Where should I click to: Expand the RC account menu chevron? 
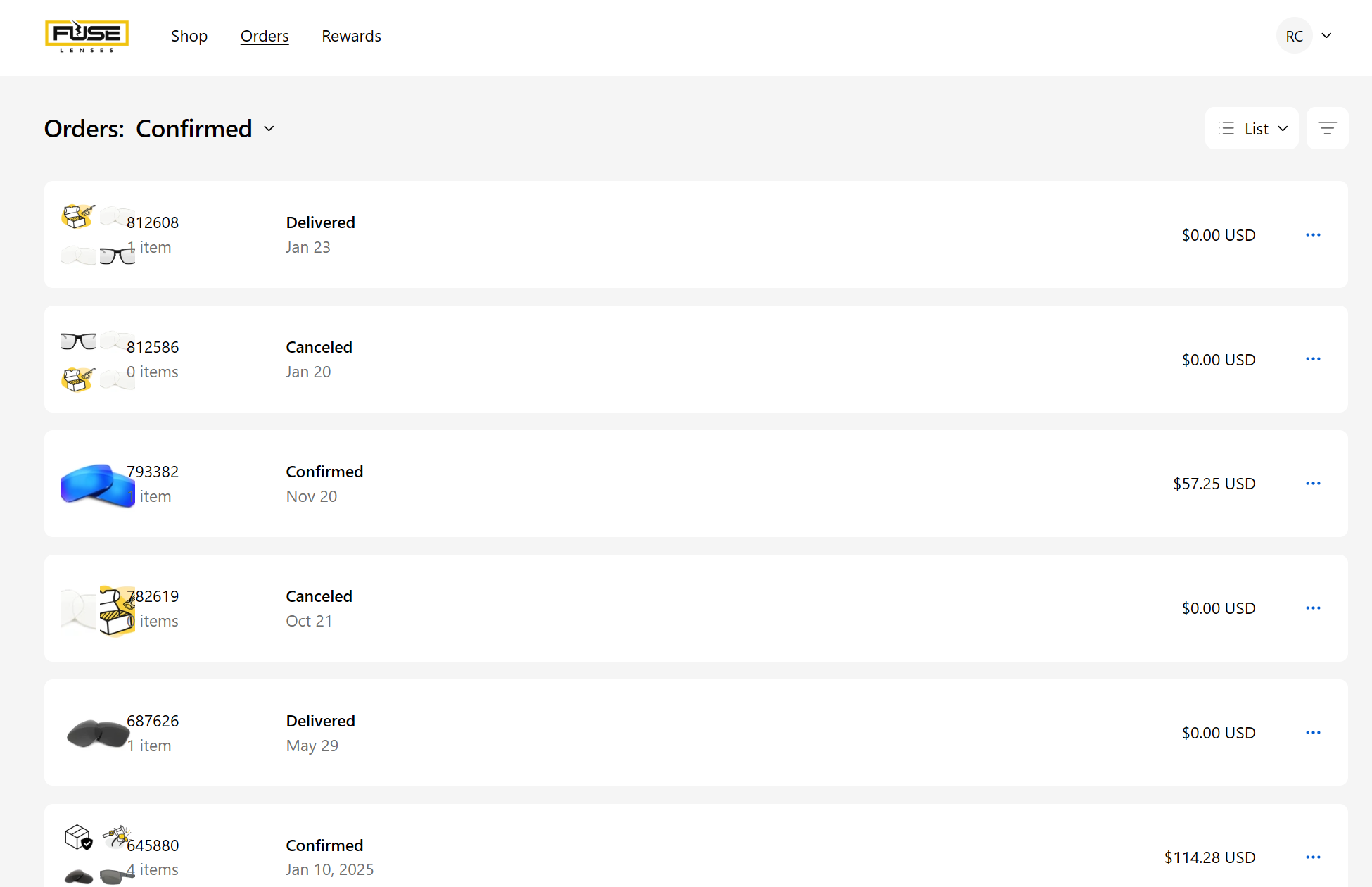(1326, 36)
